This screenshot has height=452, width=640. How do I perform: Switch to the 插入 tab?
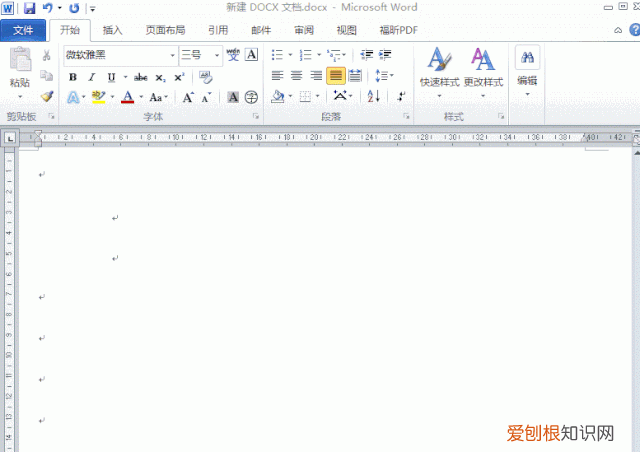(112, 30)
